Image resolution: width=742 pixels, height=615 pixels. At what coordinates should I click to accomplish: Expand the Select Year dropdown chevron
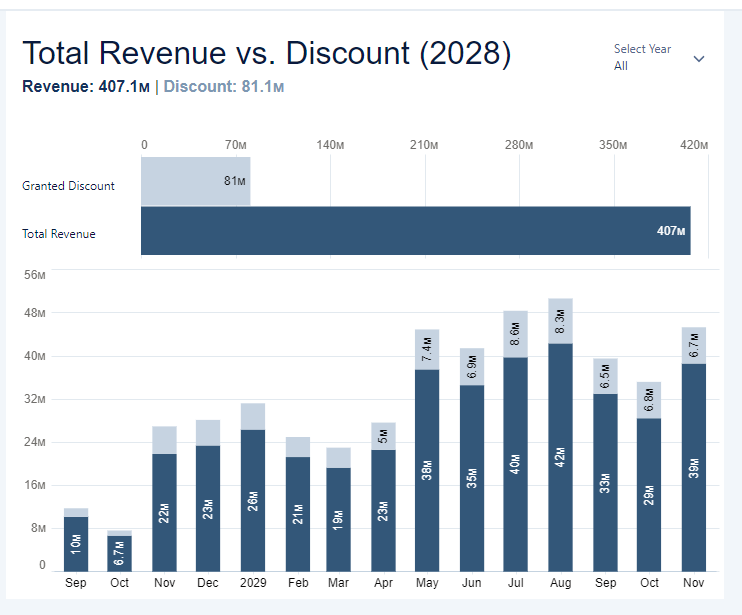pyautogui.click(x=699, y=58)
